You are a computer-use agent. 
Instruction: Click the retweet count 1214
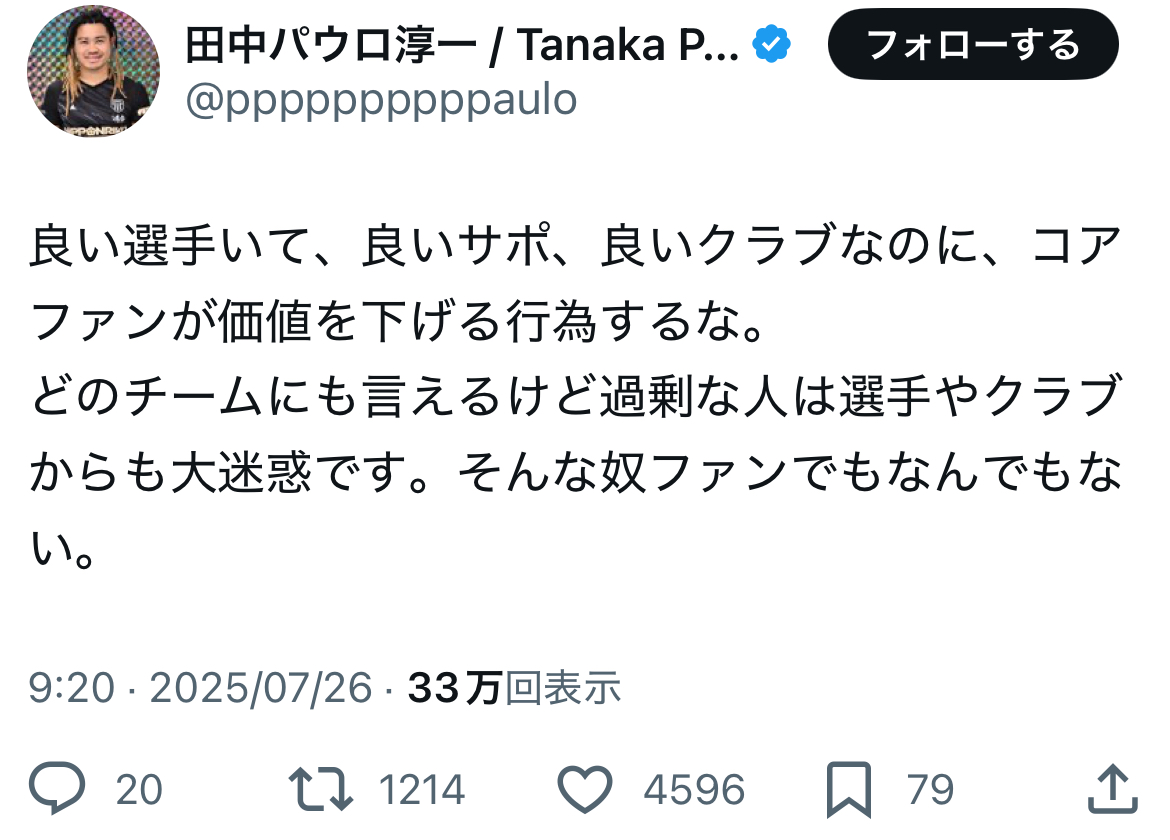422,790
